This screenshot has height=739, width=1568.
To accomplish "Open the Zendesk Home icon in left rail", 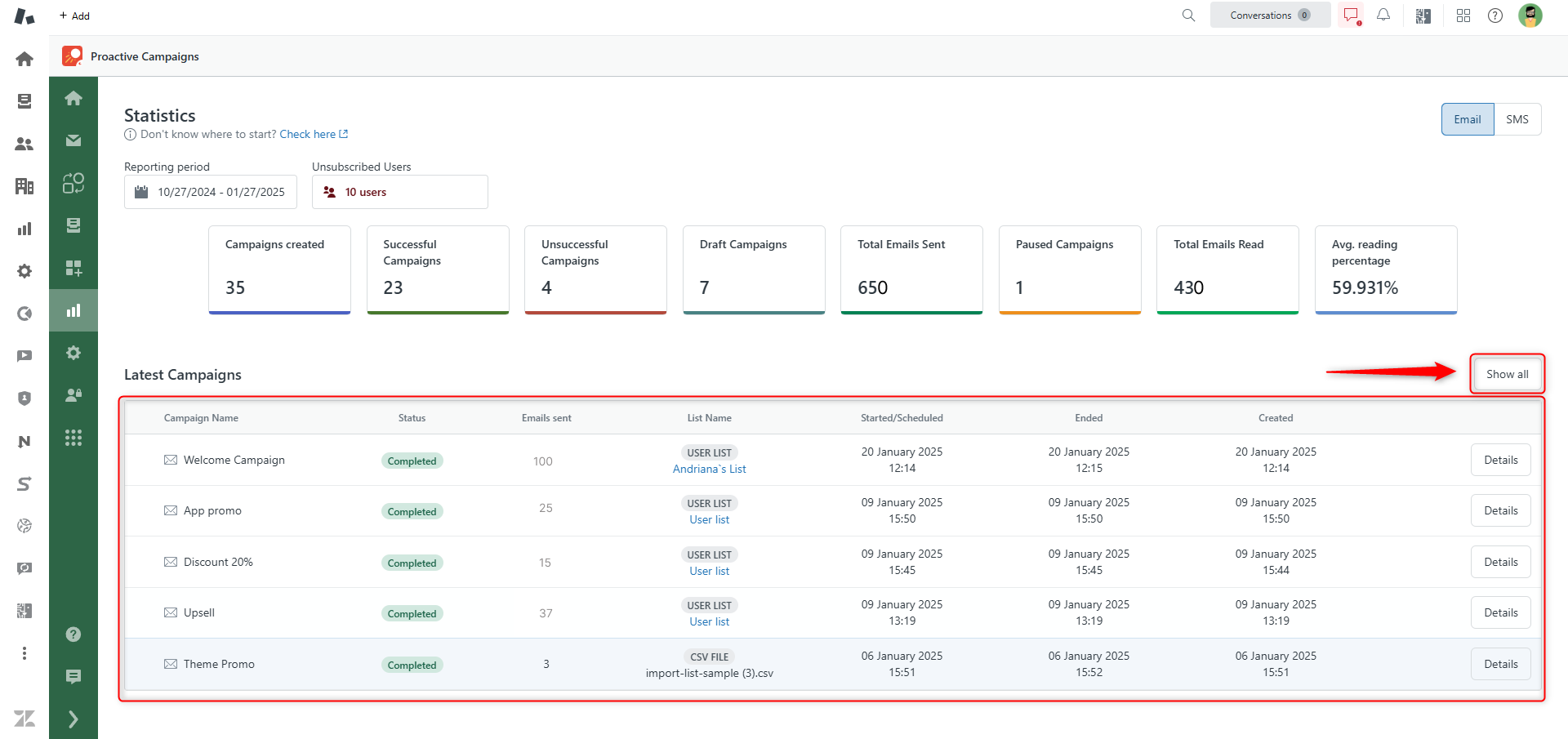I will click(24, 59).
